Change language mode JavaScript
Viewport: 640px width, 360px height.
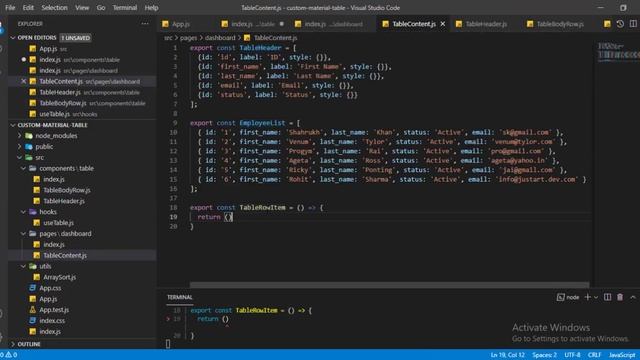[x=622, y=355]
